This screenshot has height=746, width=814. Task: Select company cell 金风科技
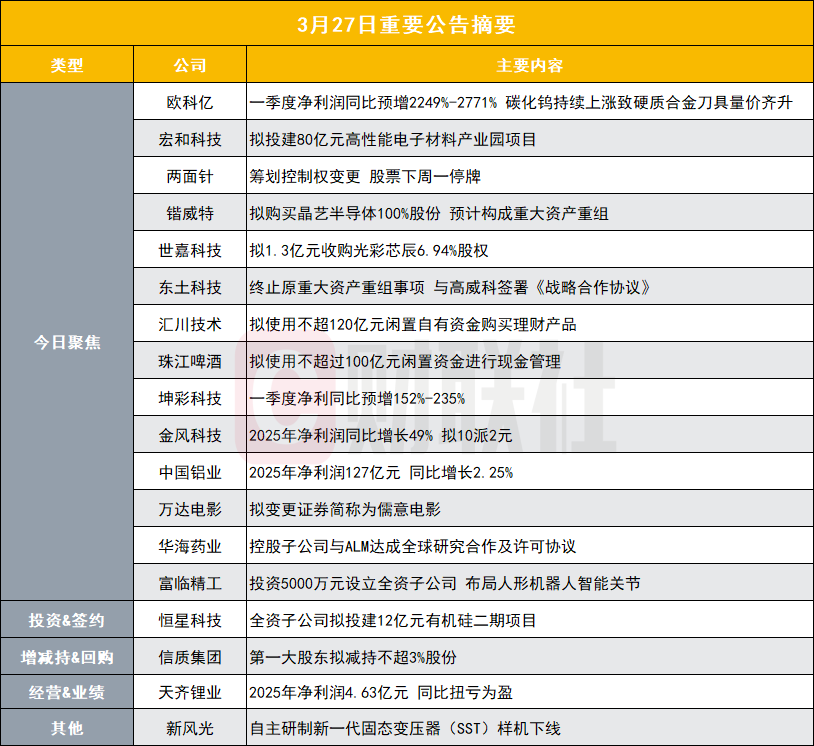tap(190, 435)
